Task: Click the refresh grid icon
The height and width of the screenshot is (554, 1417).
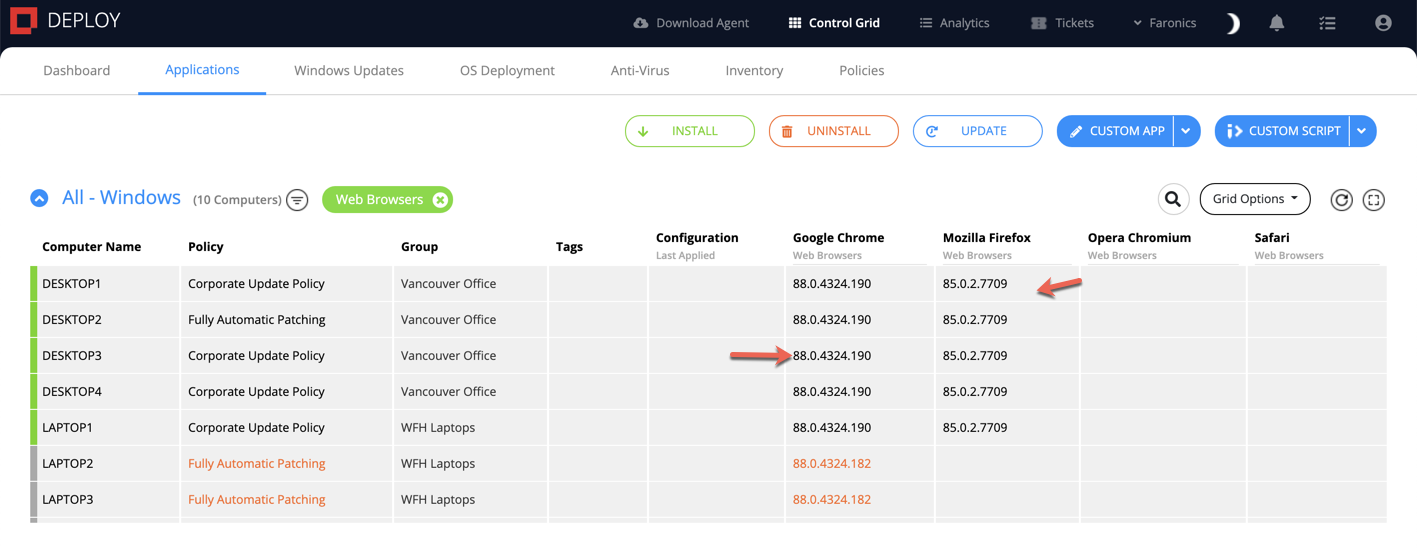Action: pos(1342,200)
